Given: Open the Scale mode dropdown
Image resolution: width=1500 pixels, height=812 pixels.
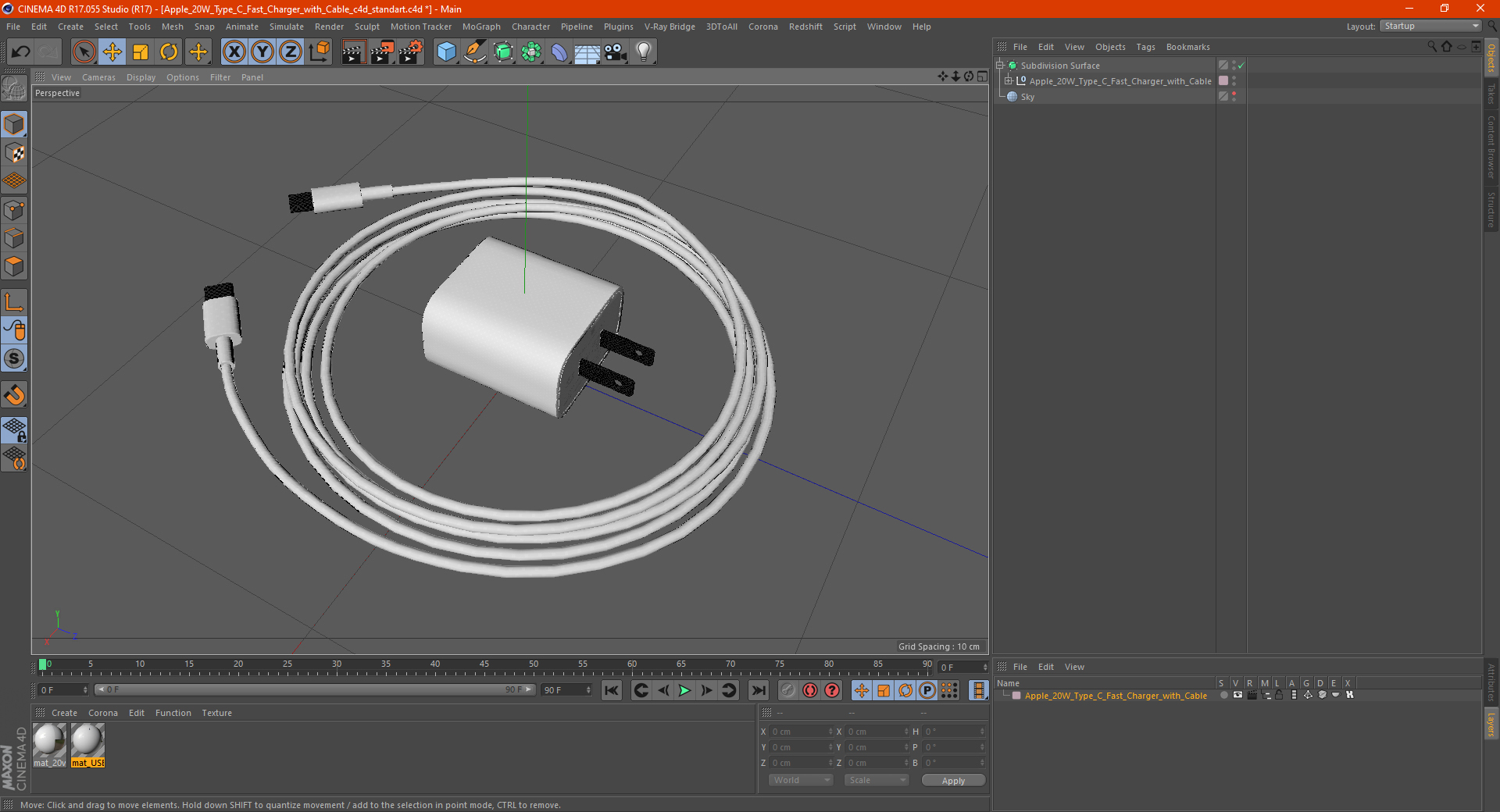Looking at the screenshot, I should pos(877,780).
